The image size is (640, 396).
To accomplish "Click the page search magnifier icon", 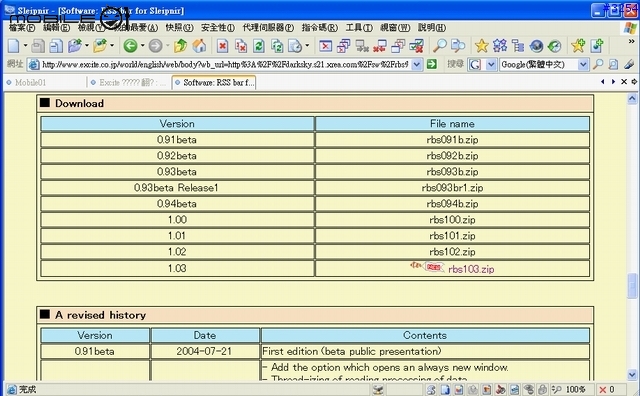I will pos(440,46).
